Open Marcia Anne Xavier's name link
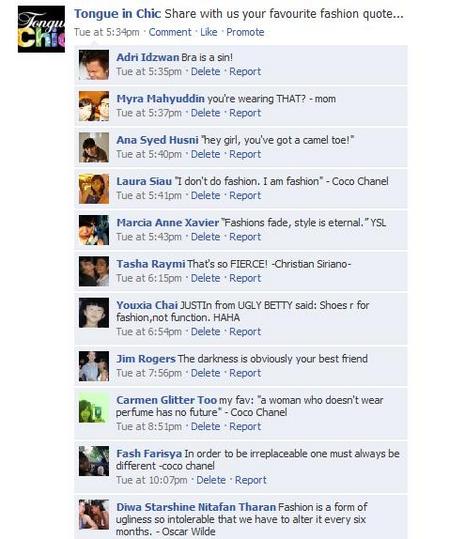Screen dimensions: 465x539 click(168, 223)
